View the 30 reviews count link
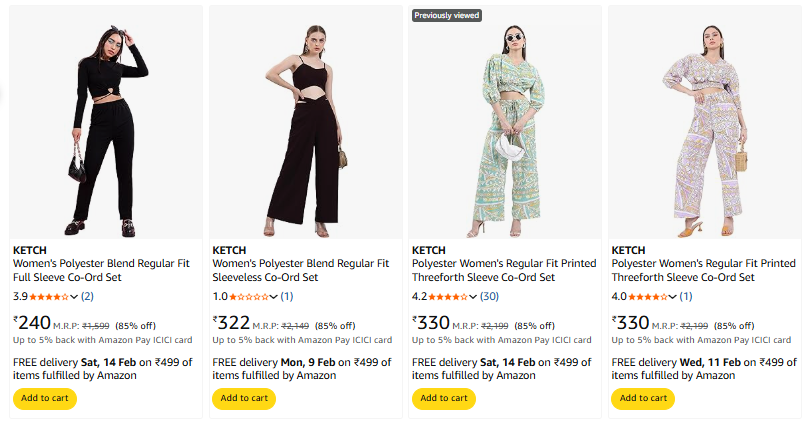Image resolution: width=806 pixels, height=421 pixels. (489, 297)
